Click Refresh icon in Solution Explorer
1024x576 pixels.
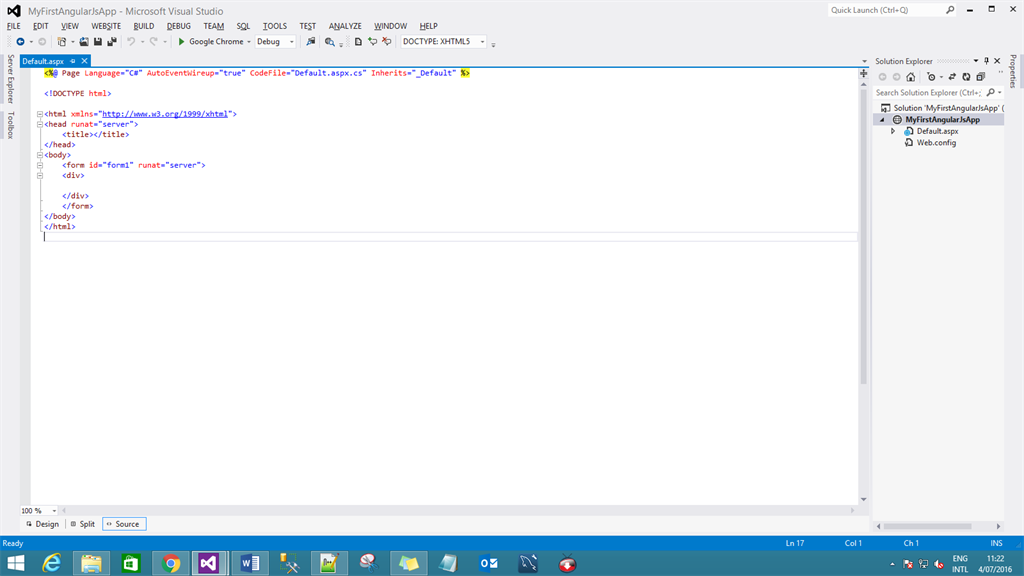967,77
